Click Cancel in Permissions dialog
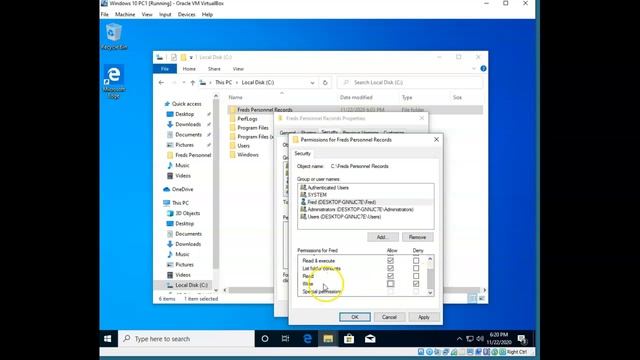The width and height of the screenshot is (640, 360). [389, 317]
